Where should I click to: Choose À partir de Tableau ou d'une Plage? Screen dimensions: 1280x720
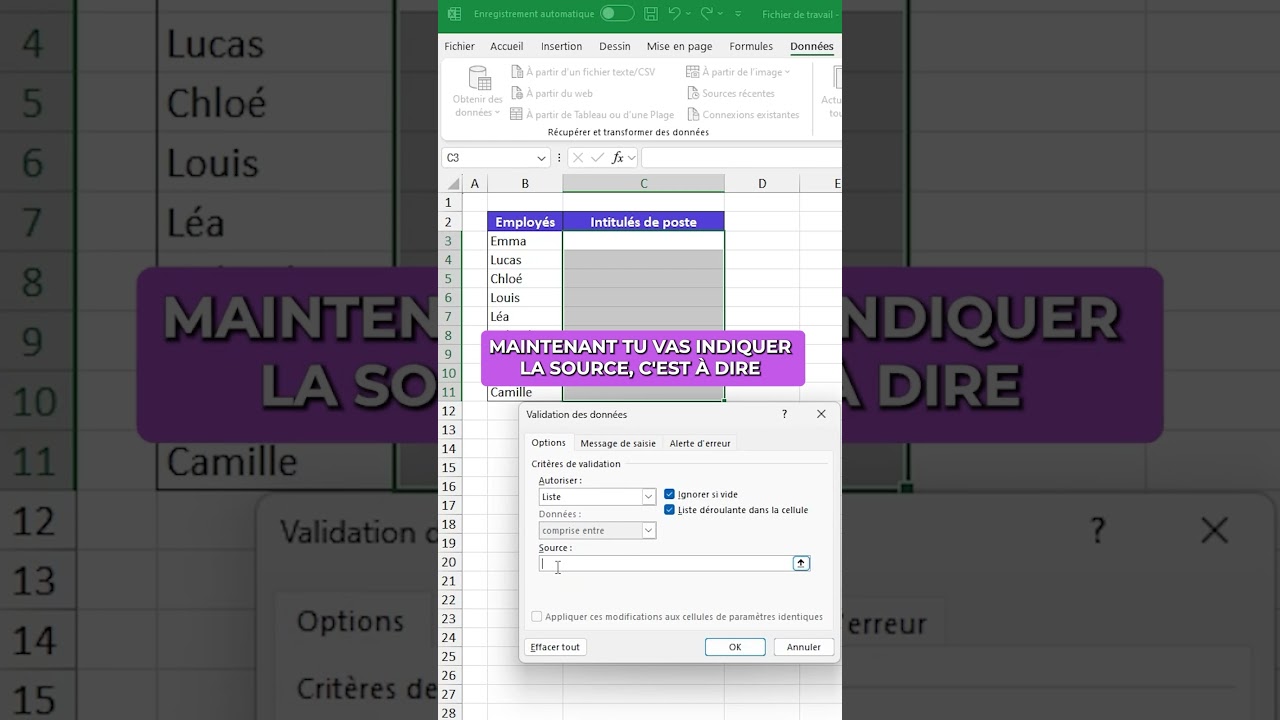592,115
